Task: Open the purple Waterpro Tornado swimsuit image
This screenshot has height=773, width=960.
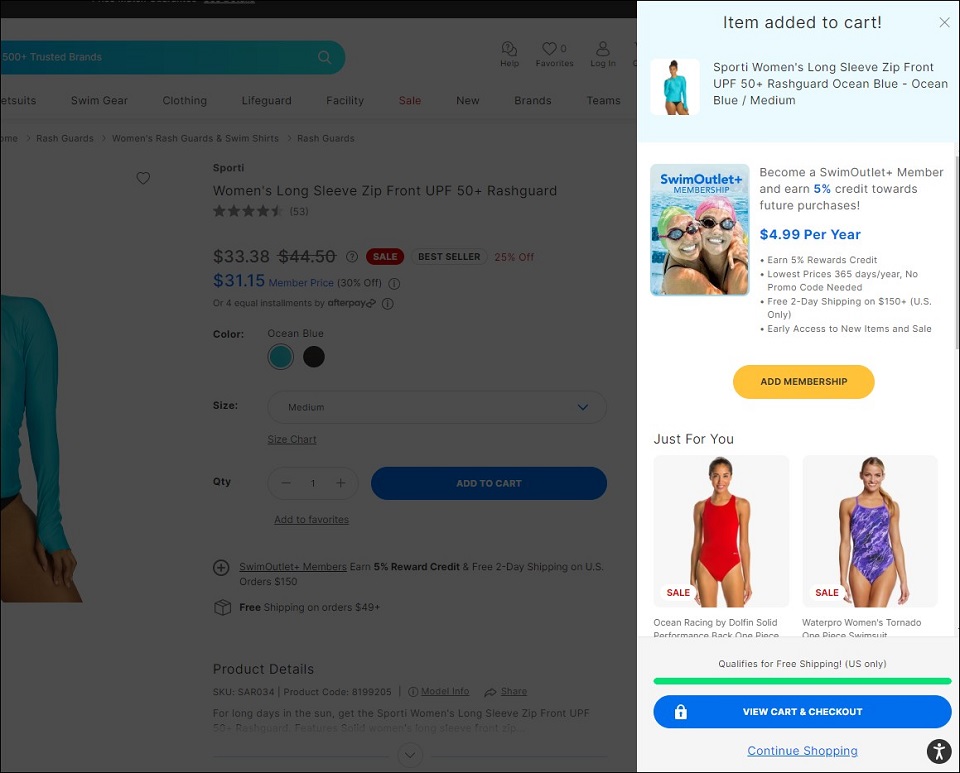Action: tap(870, 531)
